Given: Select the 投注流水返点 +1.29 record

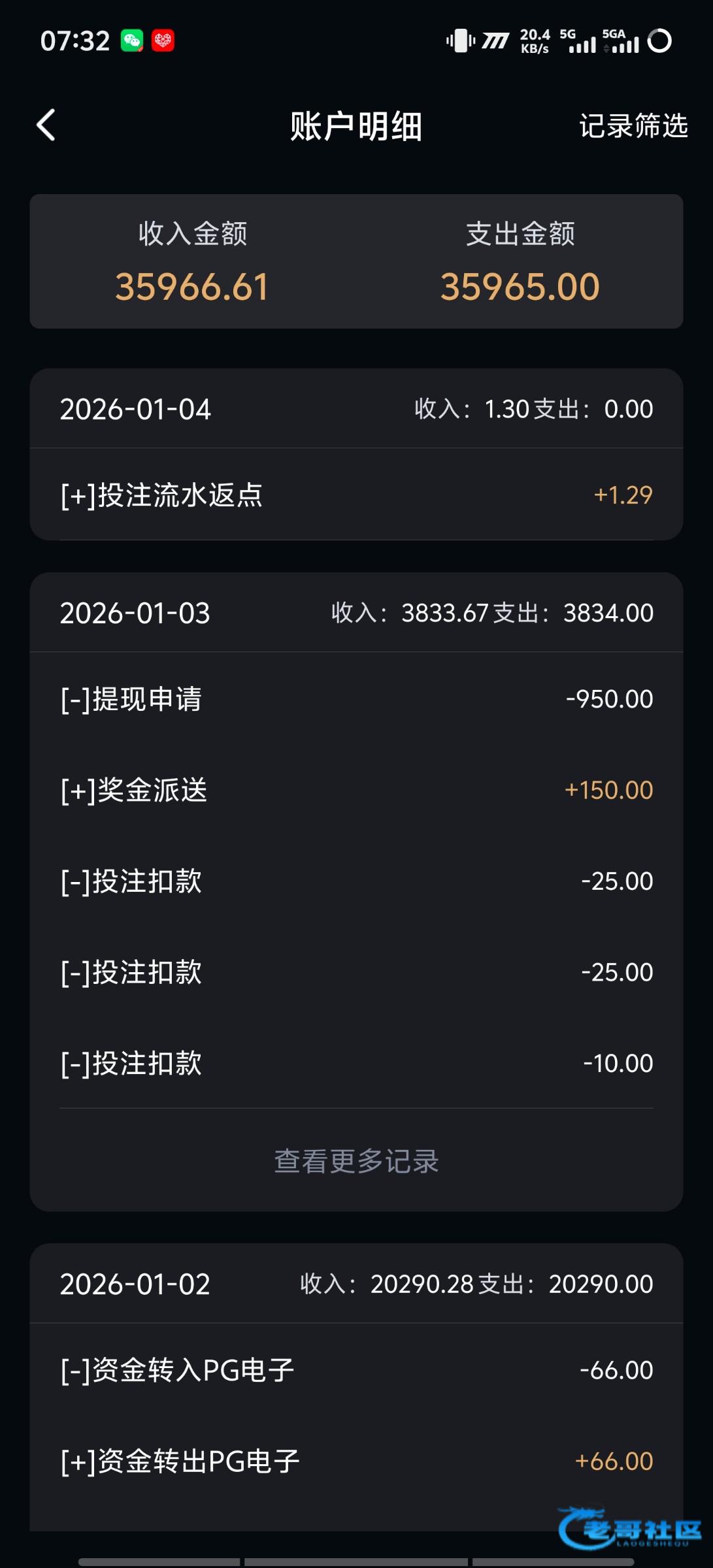Looking at the screenshot, I should pyautogui.click(x=356, y=495).
